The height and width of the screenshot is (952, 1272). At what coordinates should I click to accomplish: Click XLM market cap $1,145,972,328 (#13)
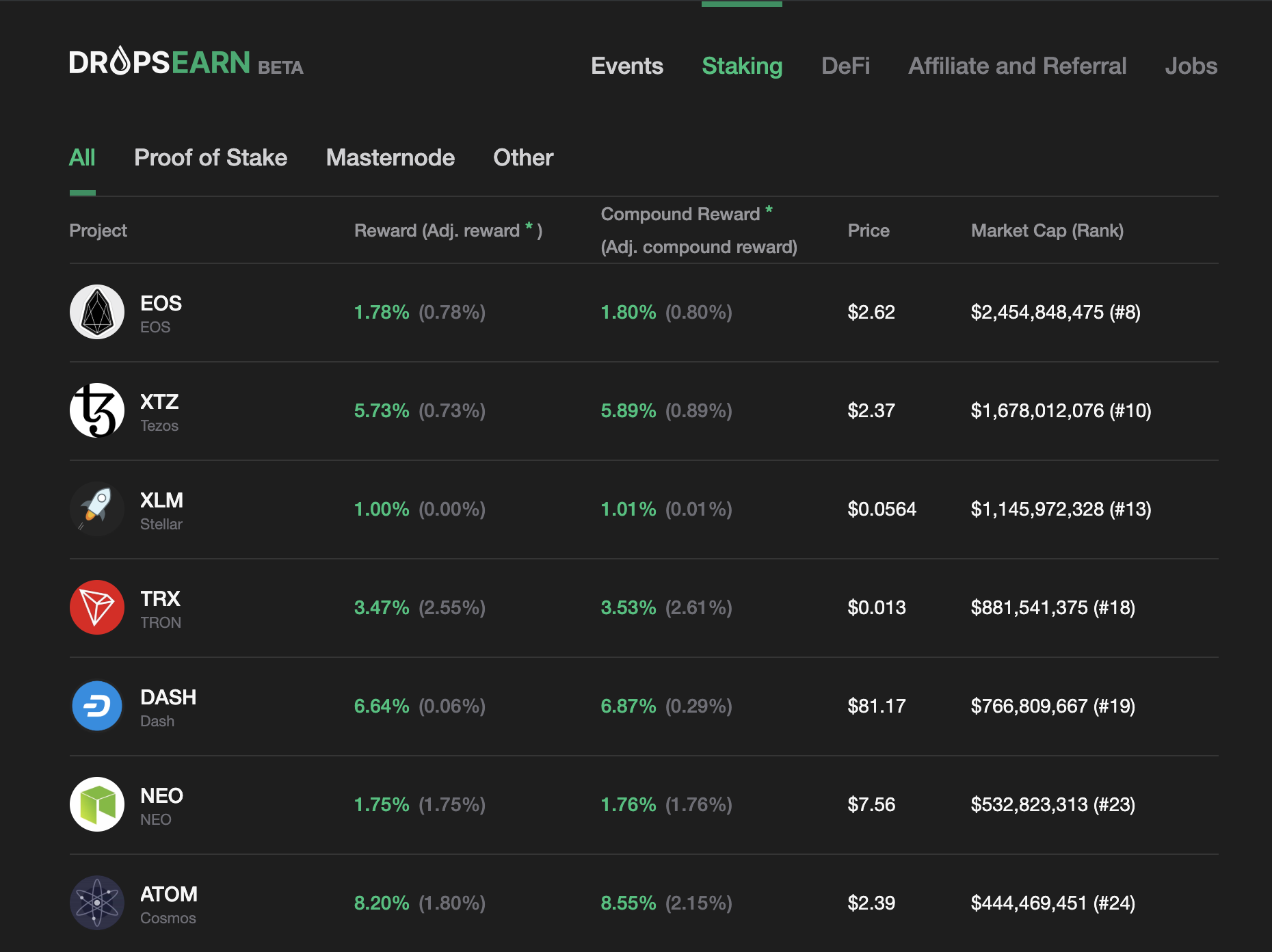click(x=1061, y=509)
